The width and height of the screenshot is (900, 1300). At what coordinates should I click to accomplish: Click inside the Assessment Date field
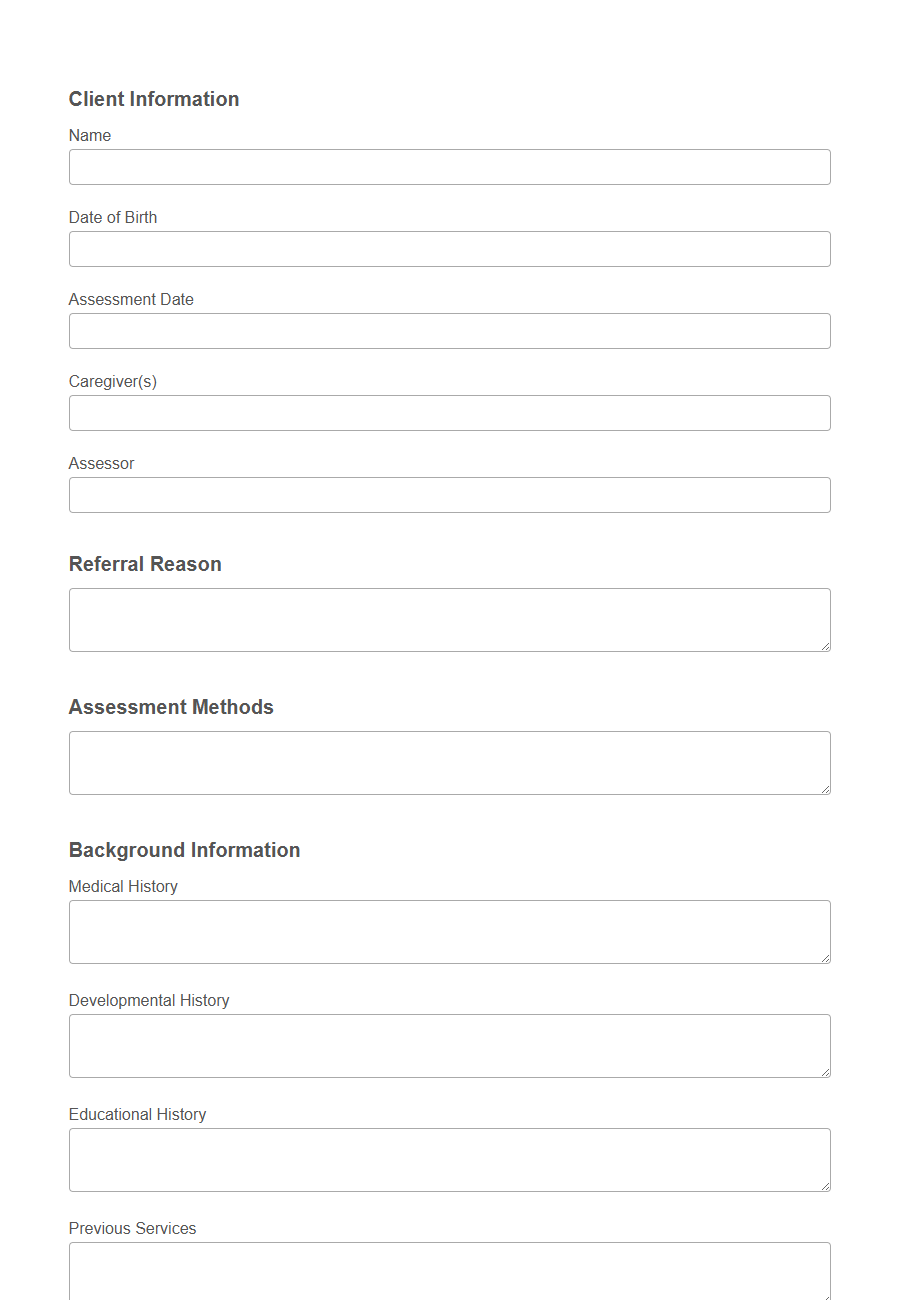click(x=449, y=330)
